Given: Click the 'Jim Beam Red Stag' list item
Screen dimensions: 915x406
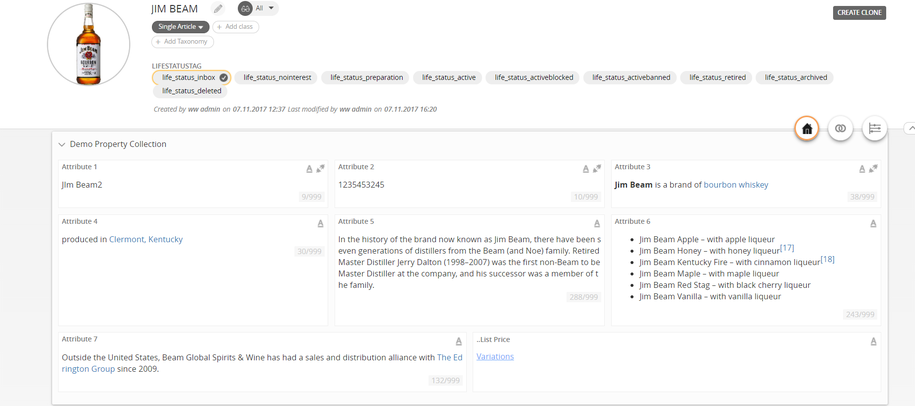Looking at the screenshot, I should (725, 285).
